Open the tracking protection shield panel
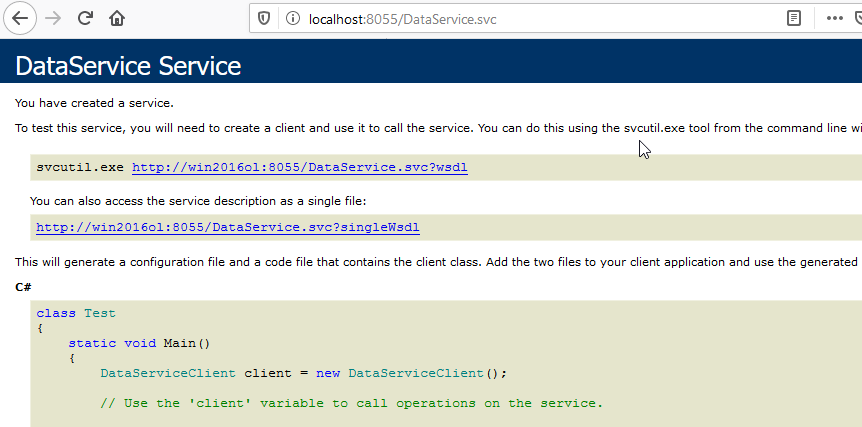 264,18
